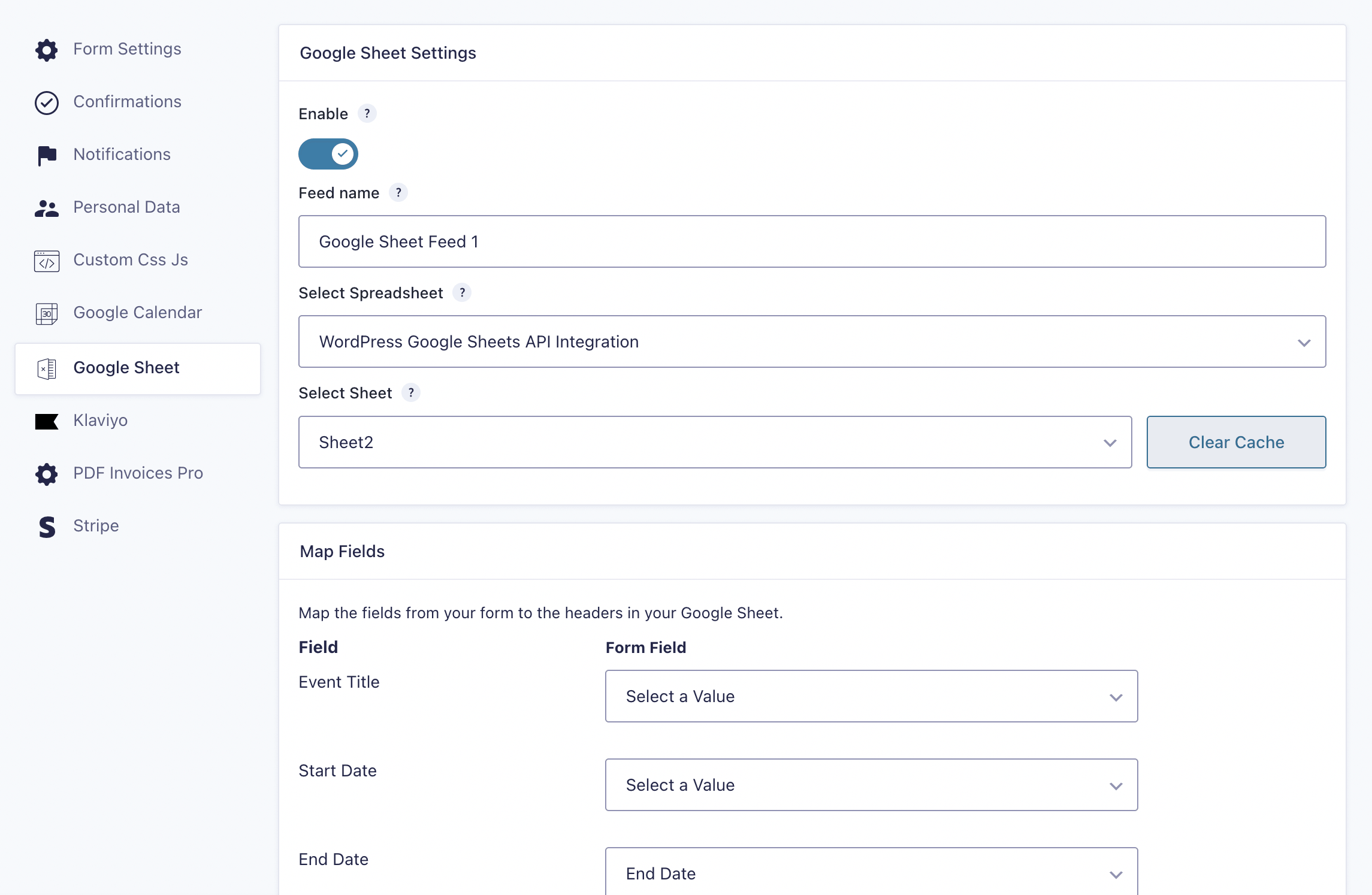Click the Notifications flag icon
Viewport: 1372px width, 895px height.
46,155
